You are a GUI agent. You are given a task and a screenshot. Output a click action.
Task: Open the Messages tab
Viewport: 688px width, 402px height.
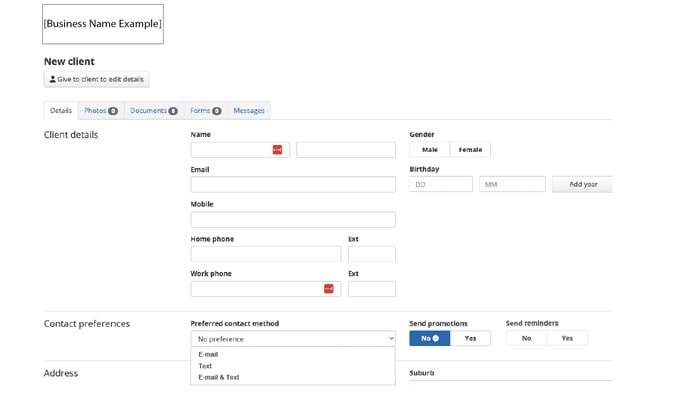(249, 111)
